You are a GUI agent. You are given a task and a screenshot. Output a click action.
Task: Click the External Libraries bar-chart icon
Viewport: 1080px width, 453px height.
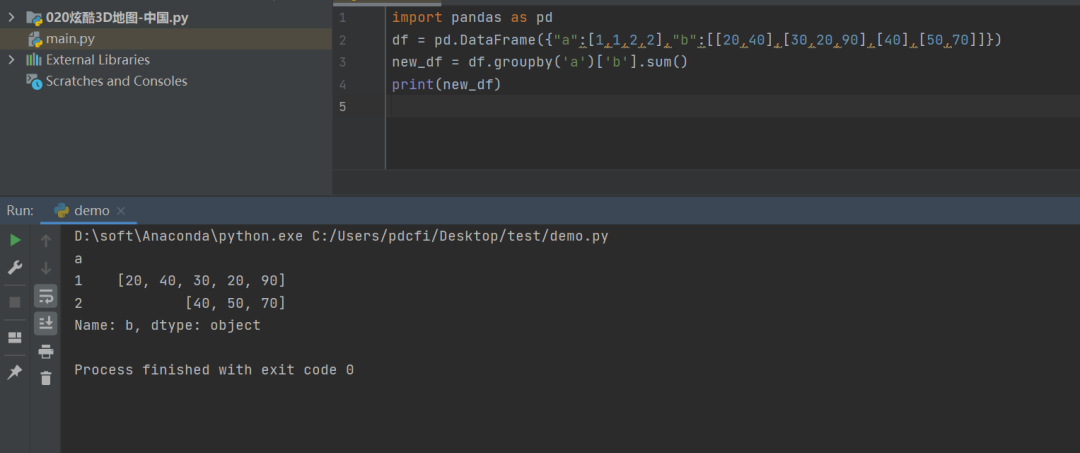[34, 60]
